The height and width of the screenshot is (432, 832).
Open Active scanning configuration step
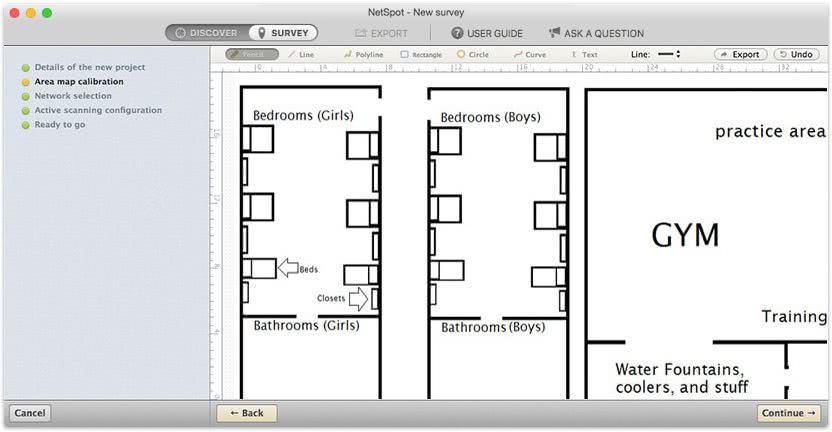pos(98,110)
